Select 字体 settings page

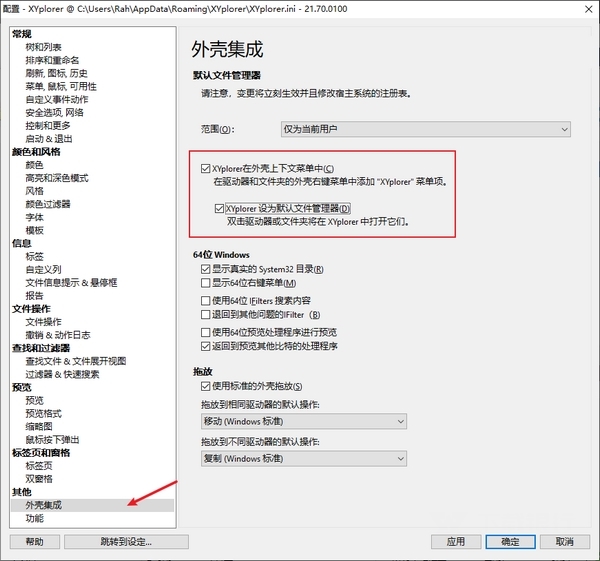pos(34,217)
